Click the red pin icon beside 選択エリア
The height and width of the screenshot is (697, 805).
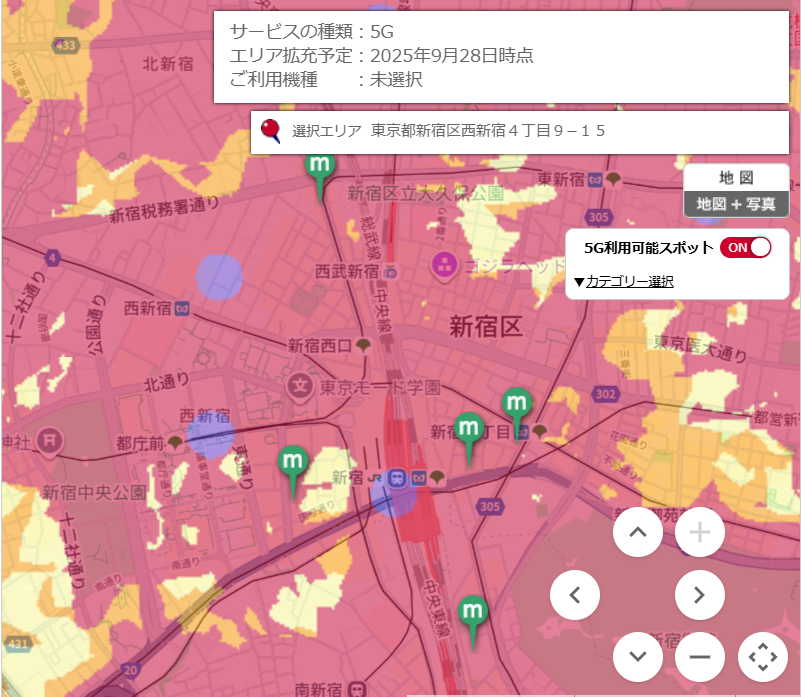coord(270,131)
